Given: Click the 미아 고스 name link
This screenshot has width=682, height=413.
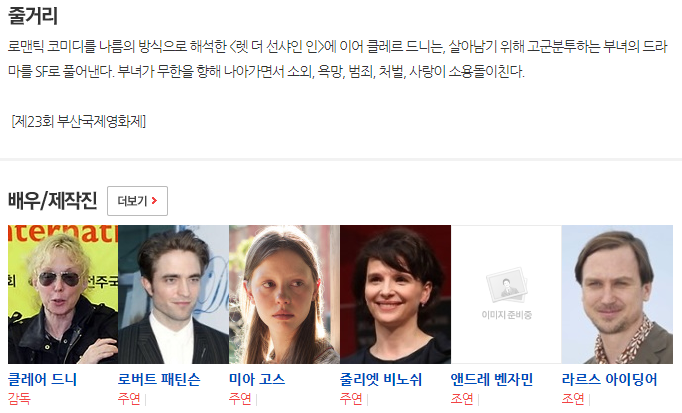Looking at the screenshot, I should click(257, 380).
